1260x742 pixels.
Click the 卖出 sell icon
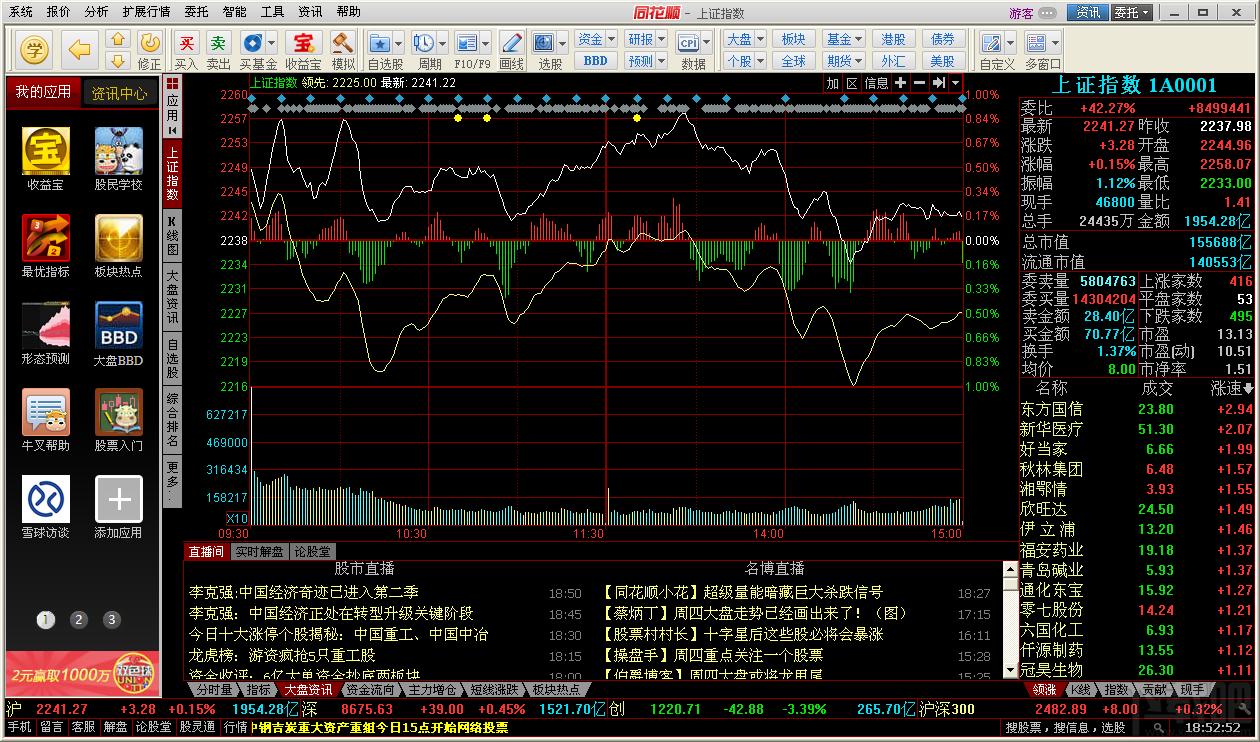(218, 49)
